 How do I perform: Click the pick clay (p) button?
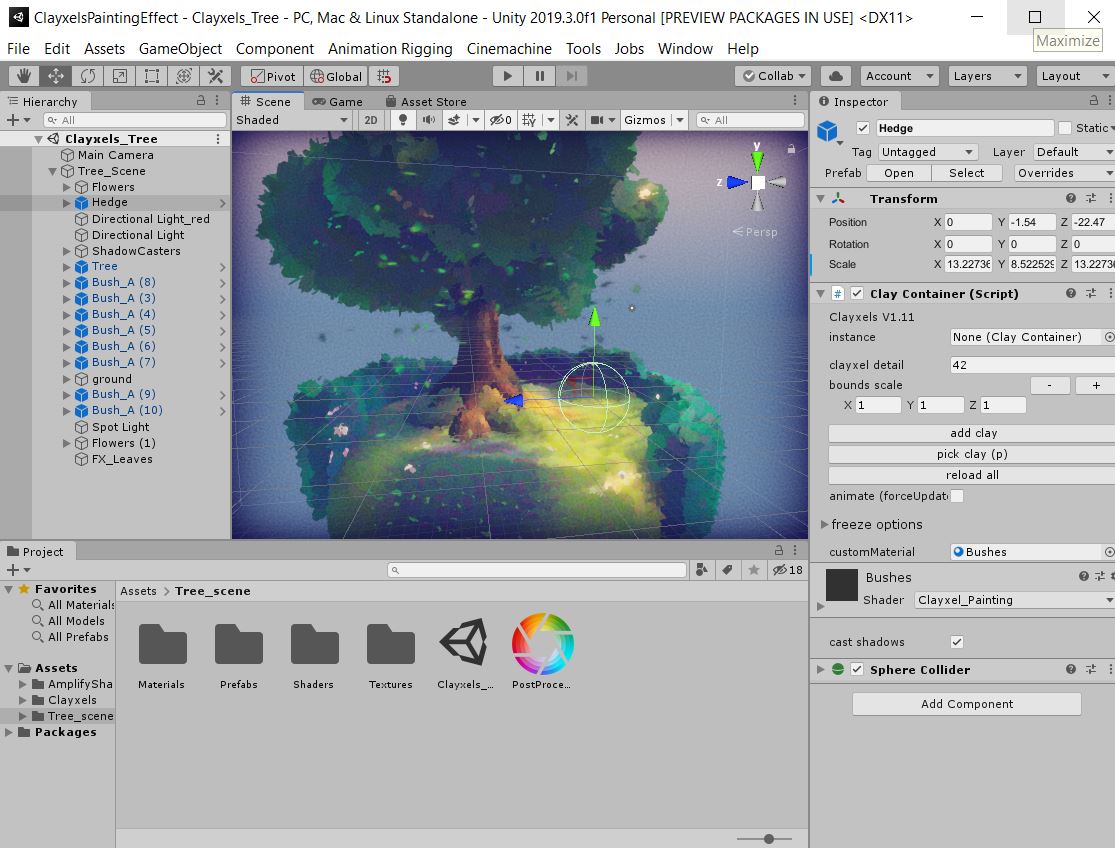pyautogui.click(x=973, y=454)
